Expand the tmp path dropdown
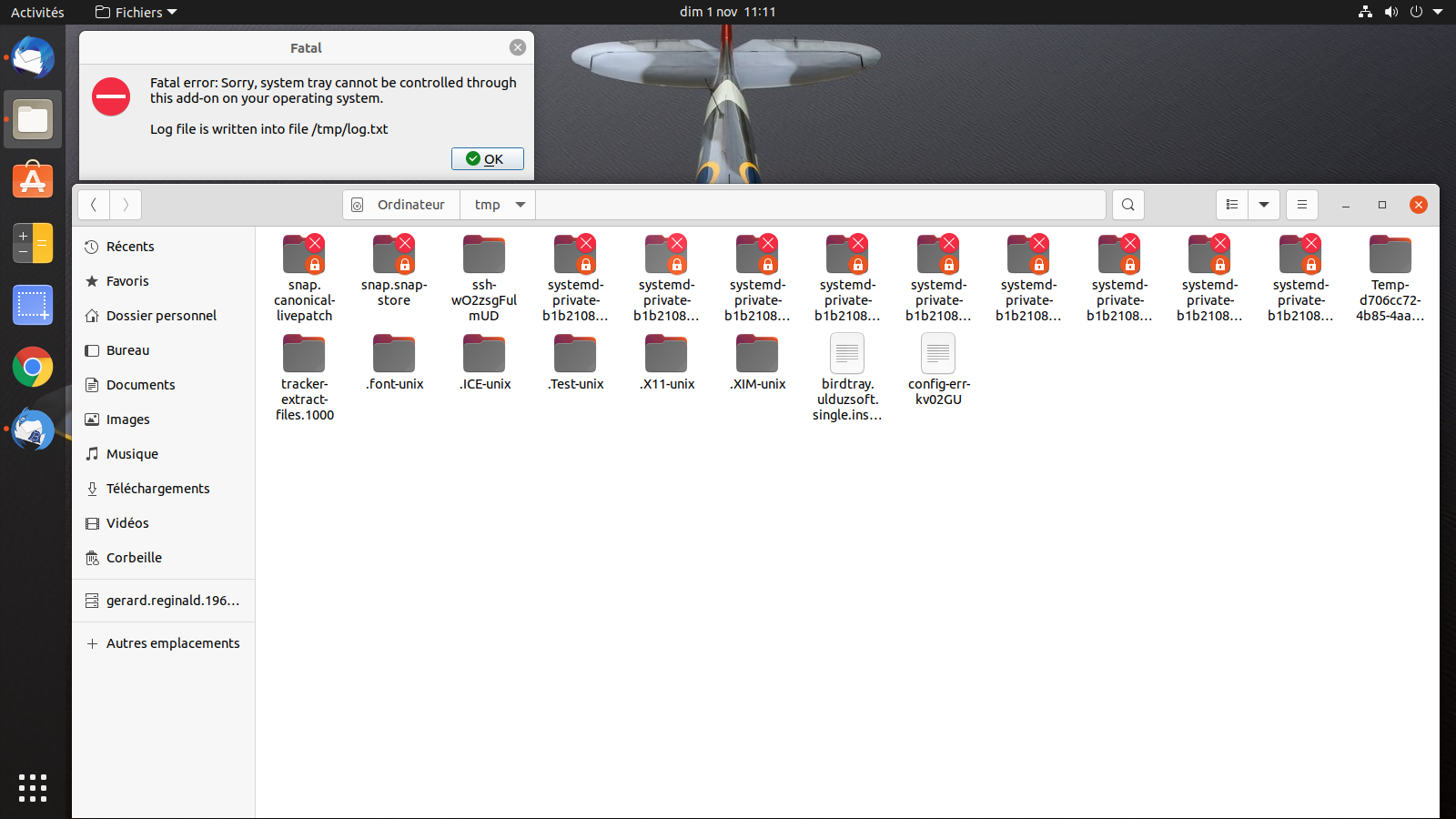 521,205
